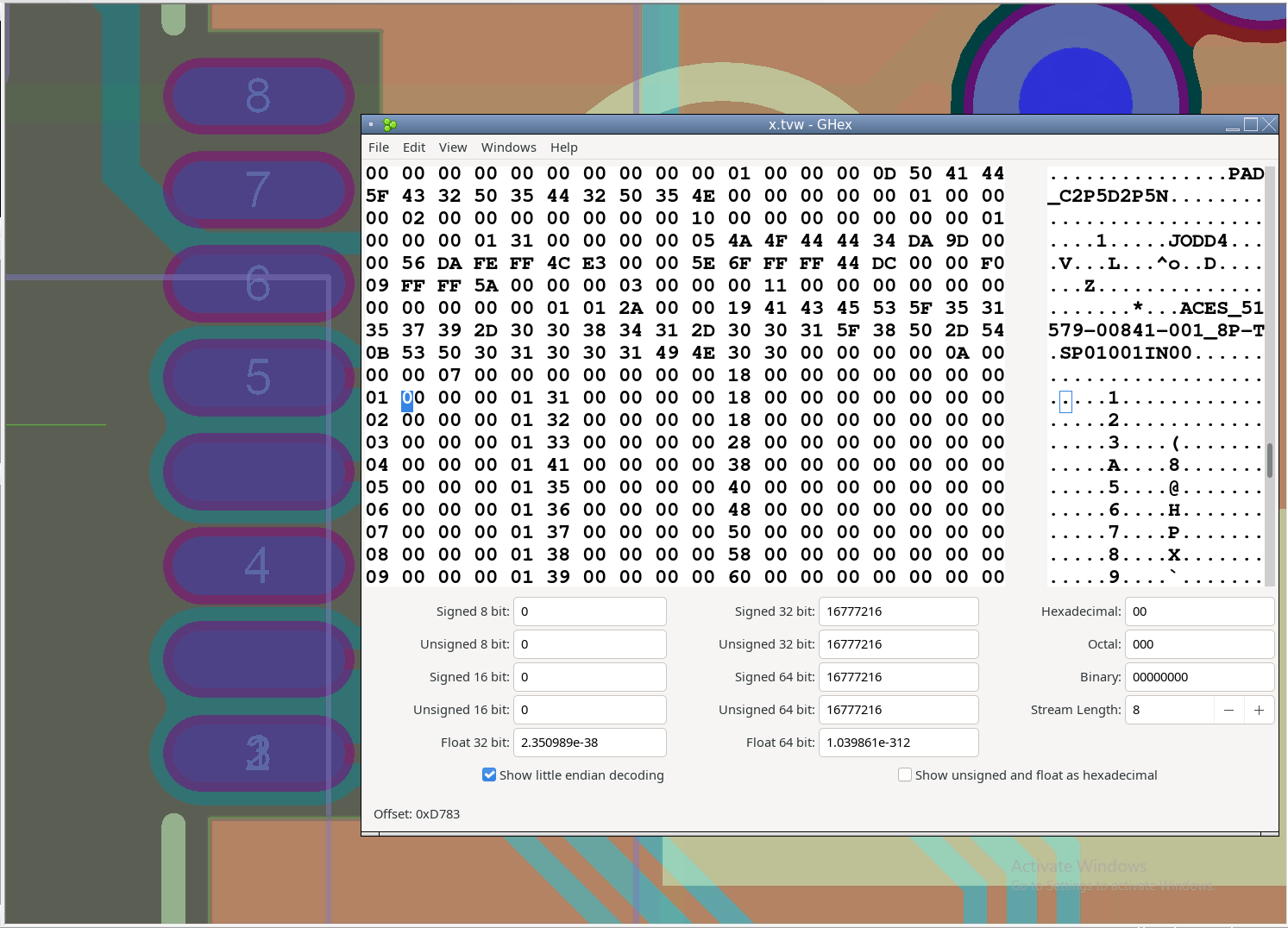The width and height of the screenshot is (1288, 928).
Task: Open the View menu
Action: pos(453,147)
